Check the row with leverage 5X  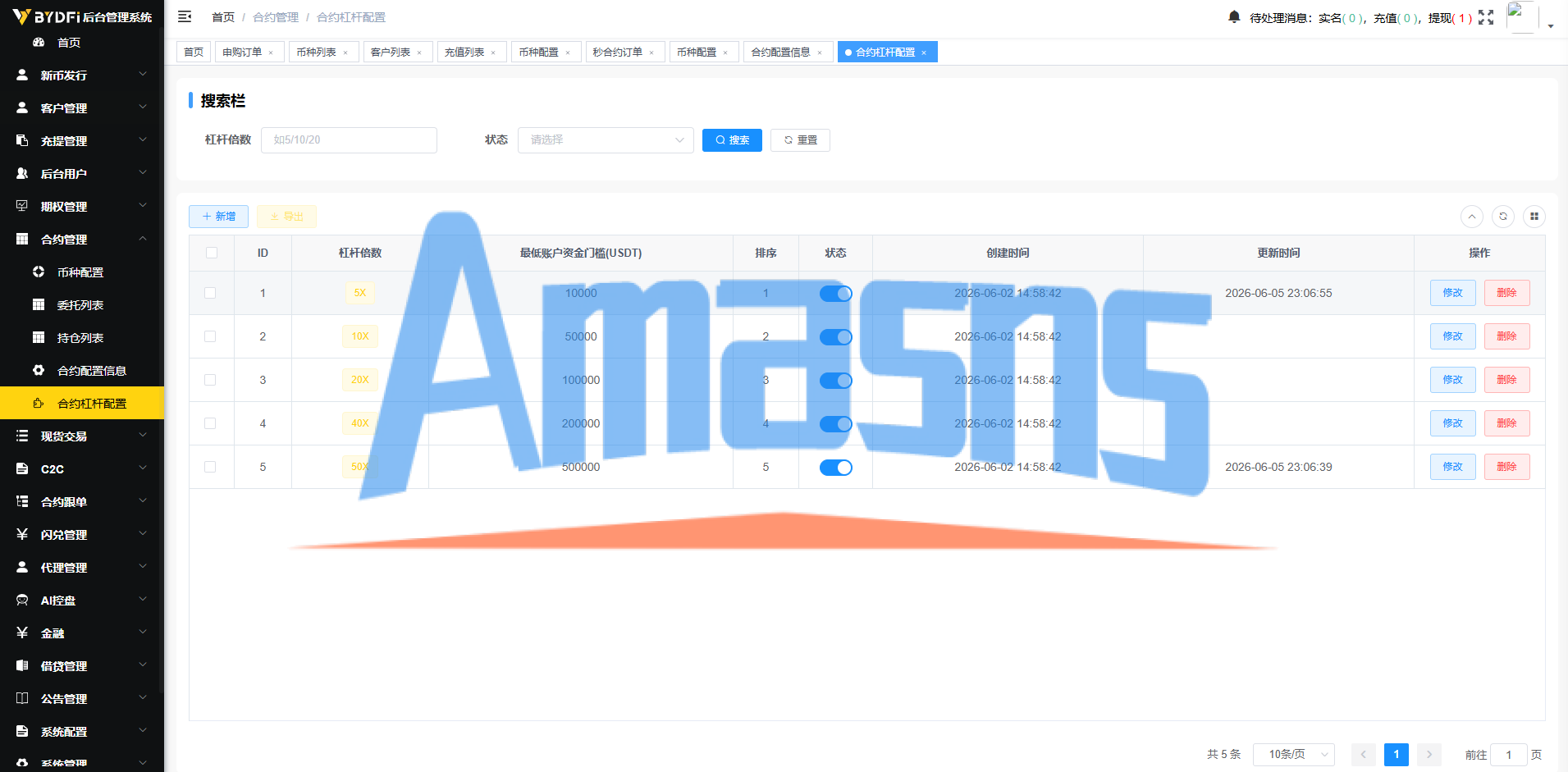point(210,293)
